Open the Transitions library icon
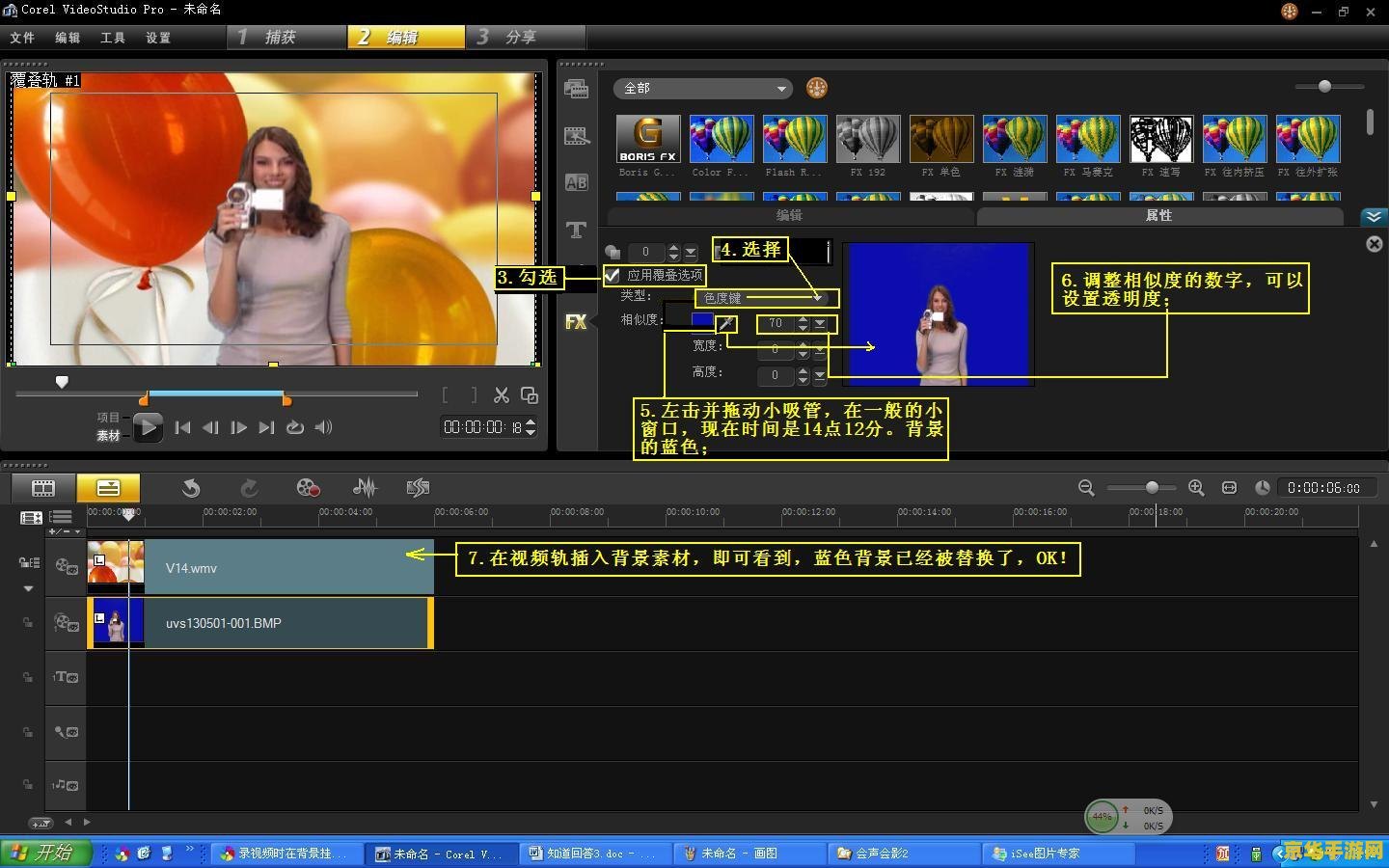 tap(577, 136)
